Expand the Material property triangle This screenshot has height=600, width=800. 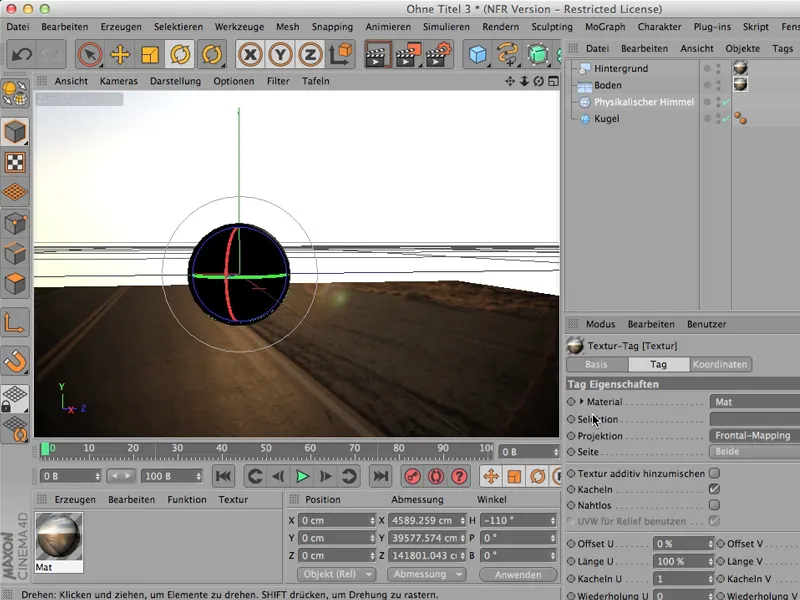pos(582,402)
